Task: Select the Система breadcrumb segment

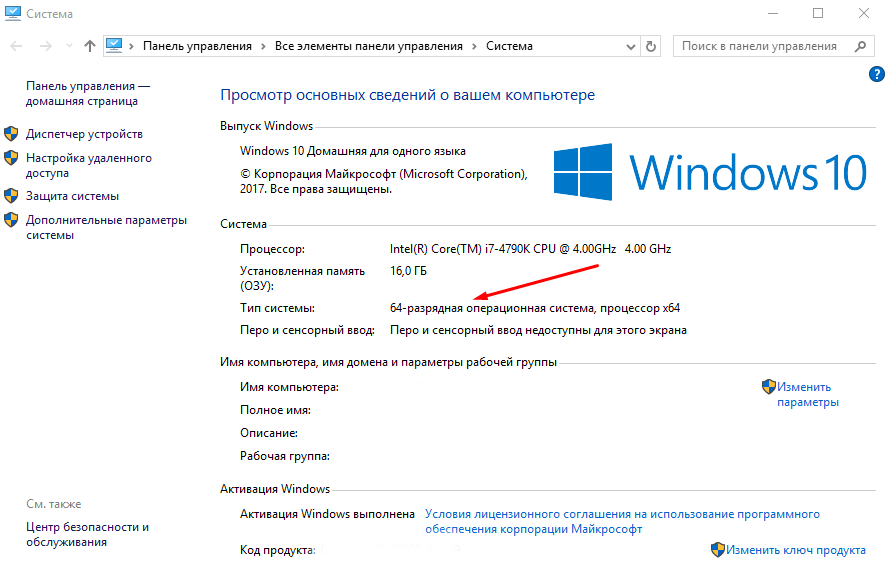Action: pyautogui.click(x=509, y=46)
